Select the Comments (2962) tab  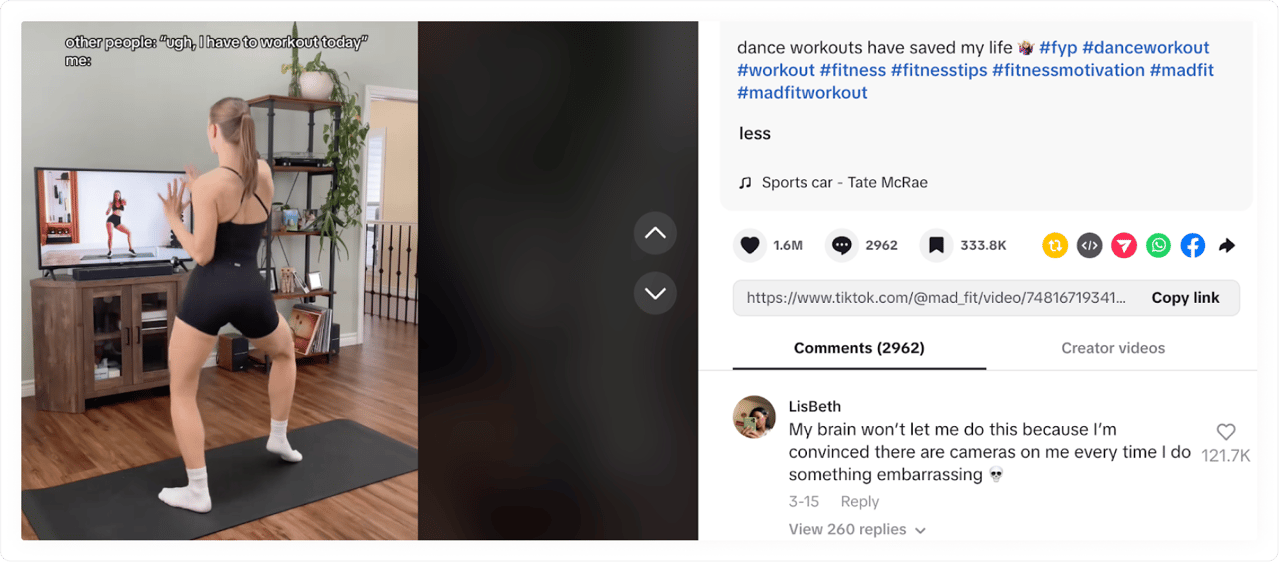coord(859,348)
